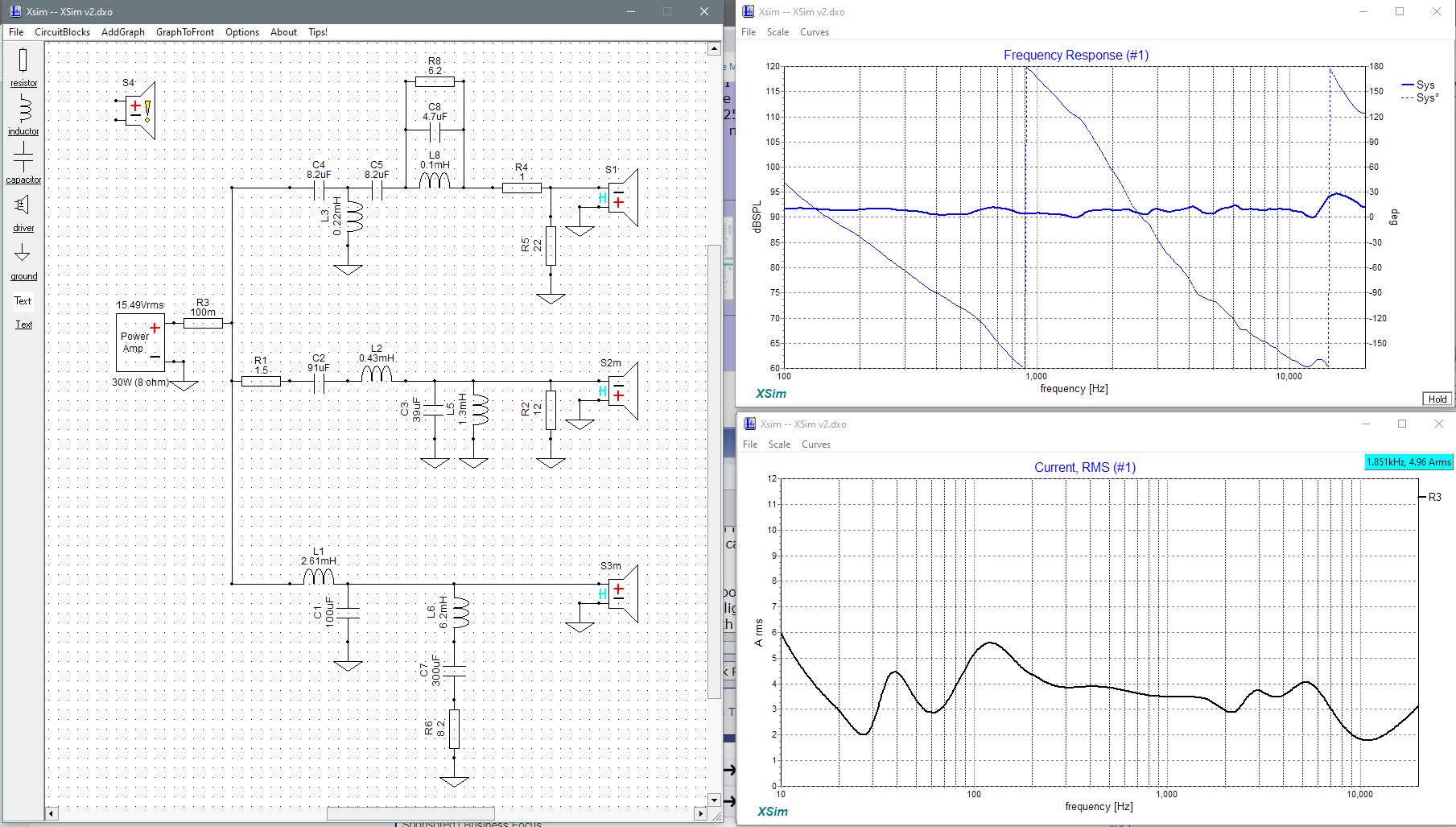Image resolution: width=1456 pixels, height=827 pixels.
Task: Select the inductor component tool
Action: point(23,115)
